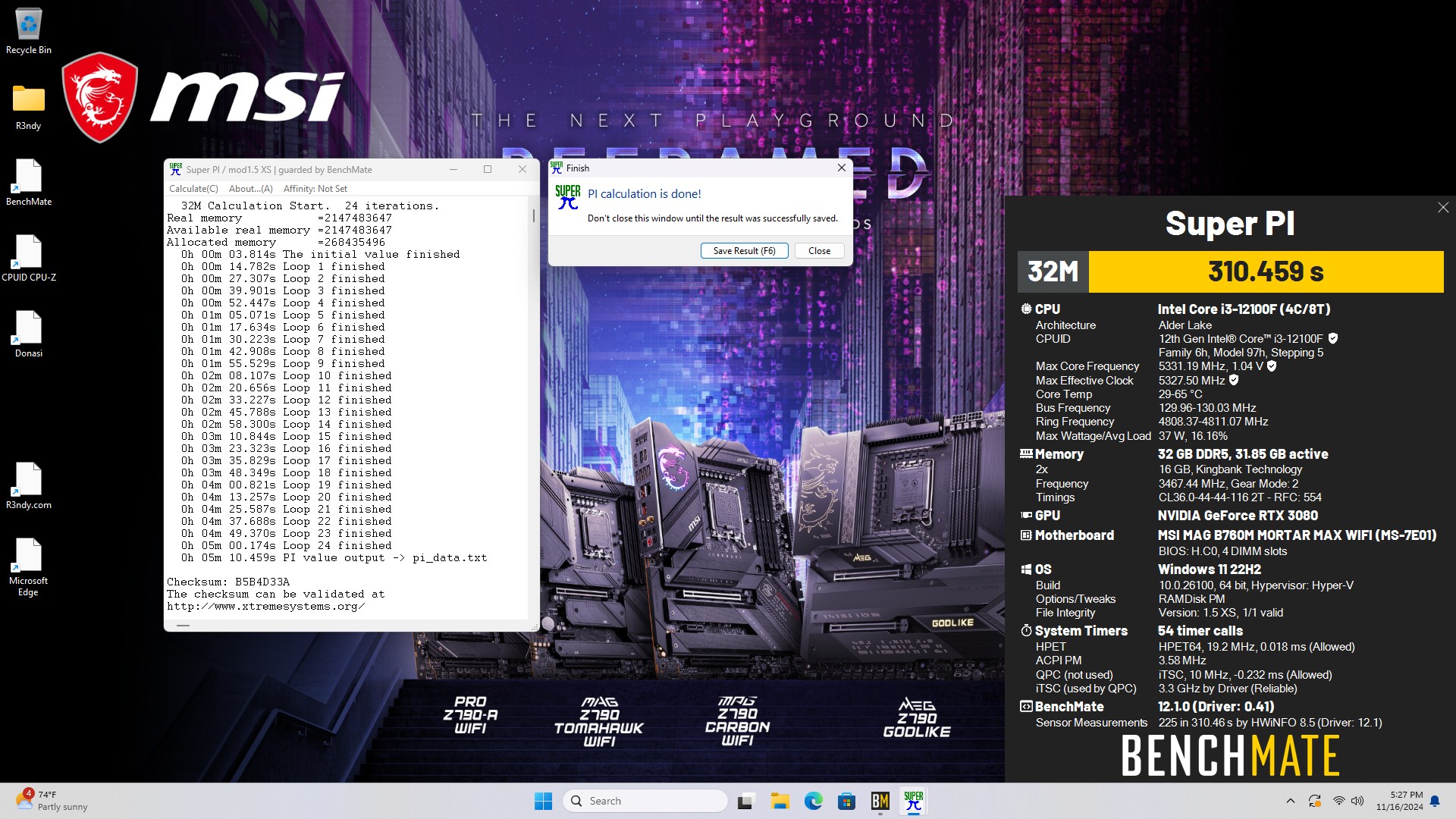Launch CPUID CPU-Z desktop shortcut

pyautogui.click(x=28, y=259)
